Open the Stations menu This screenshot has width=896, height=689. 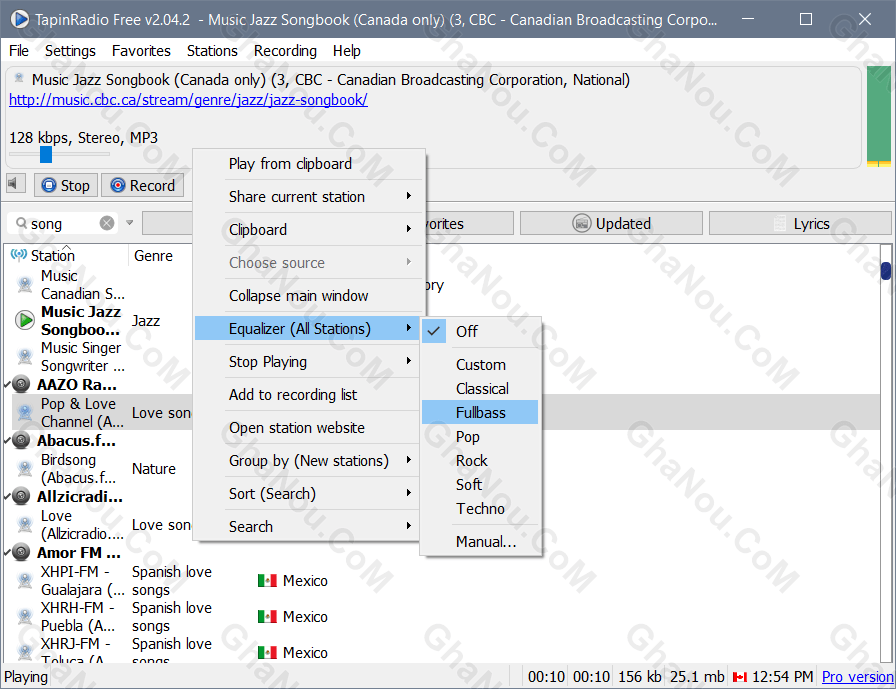(212, 51)
